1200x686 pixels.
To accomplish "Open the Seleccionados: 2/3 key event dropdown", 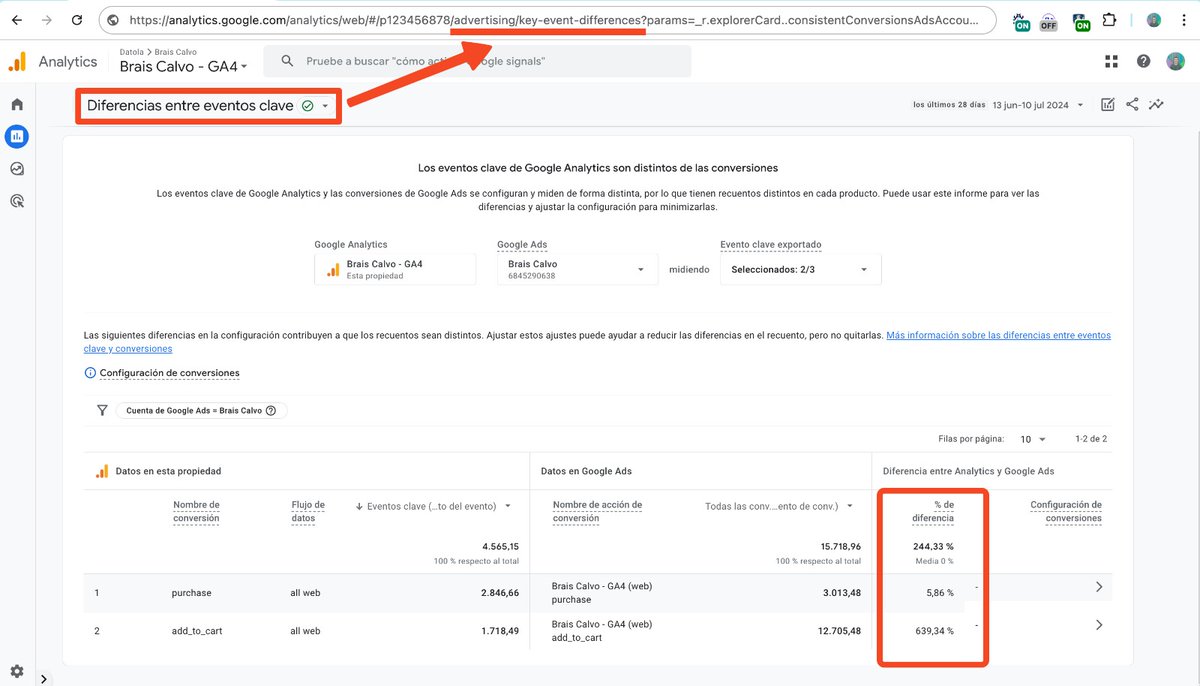I will click(800, 270).
